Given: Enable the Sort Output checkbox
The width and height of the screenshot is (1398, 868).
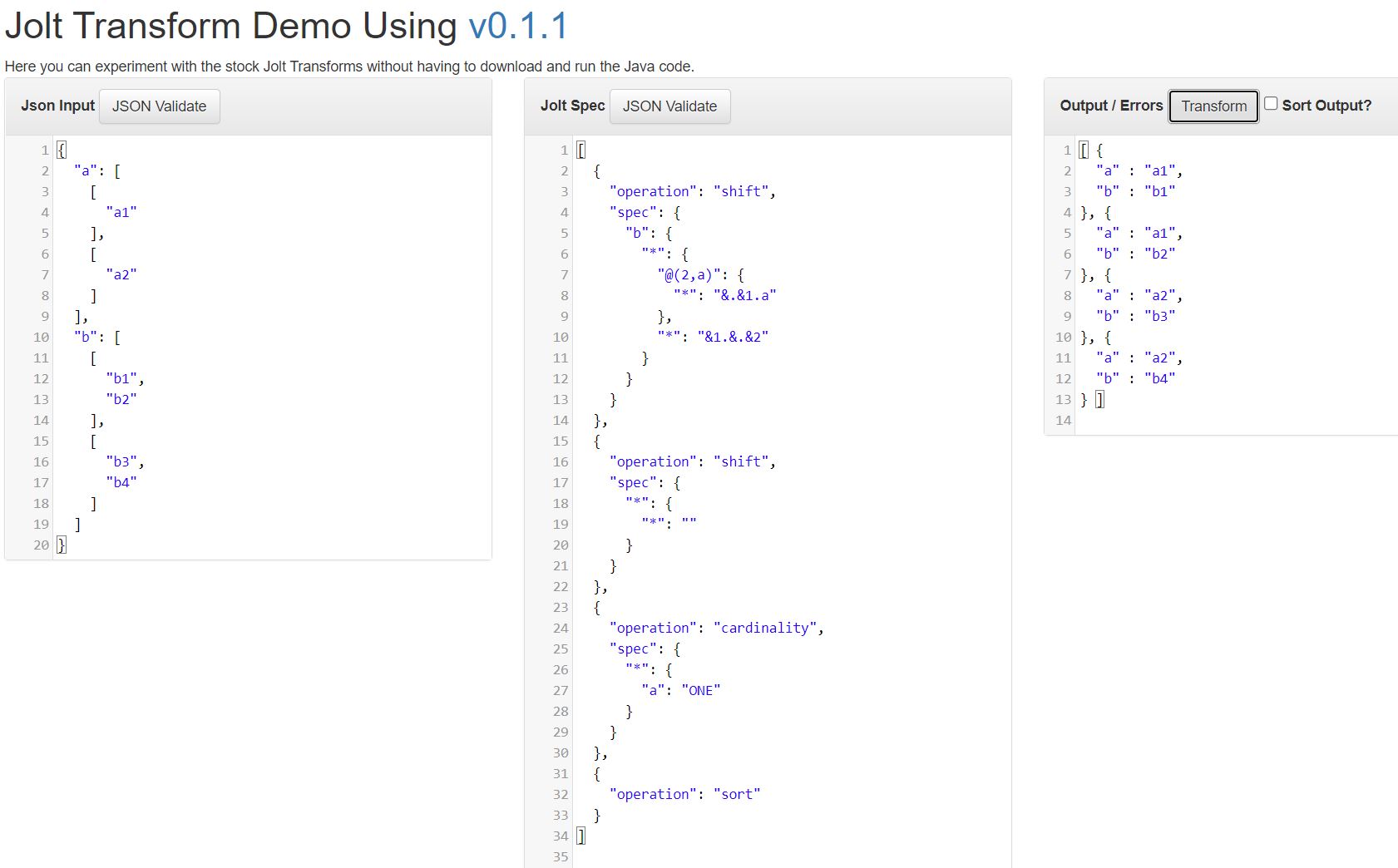Looking at the screenshot, I should pos(1271,103).
